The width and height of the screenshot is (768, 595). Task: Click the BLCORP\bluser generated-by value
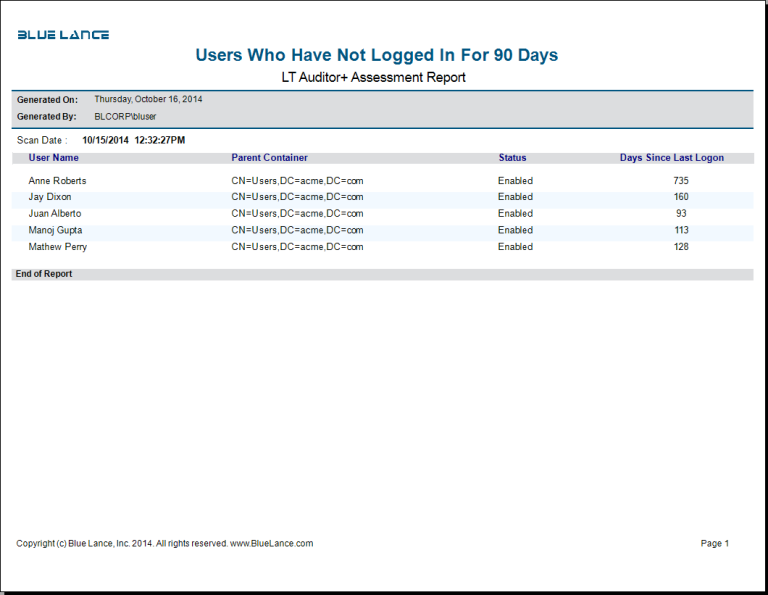point(125,117)
